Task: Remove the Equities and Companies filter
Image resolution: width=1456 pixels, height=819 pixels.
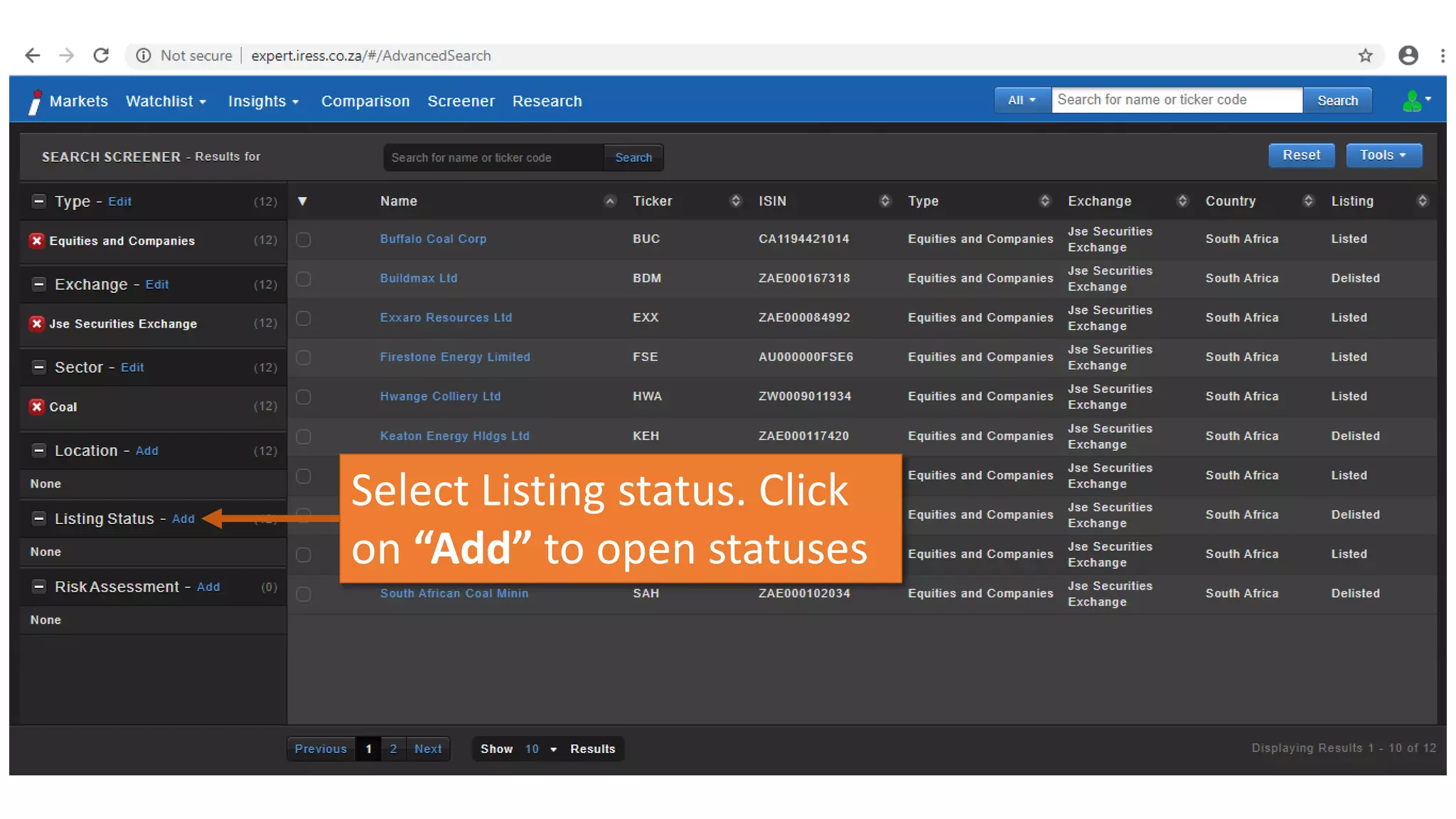Action: coord(37,240)
